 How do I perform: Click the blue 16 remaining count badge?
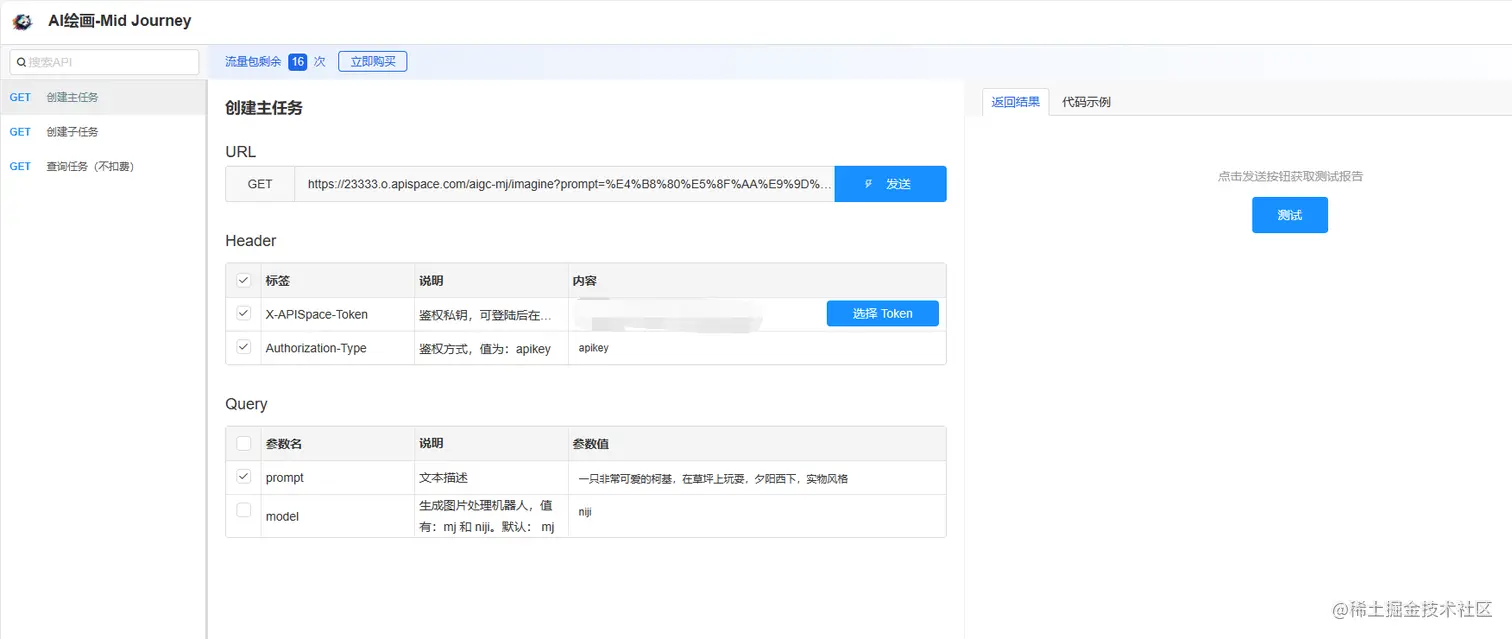point(297,62)
